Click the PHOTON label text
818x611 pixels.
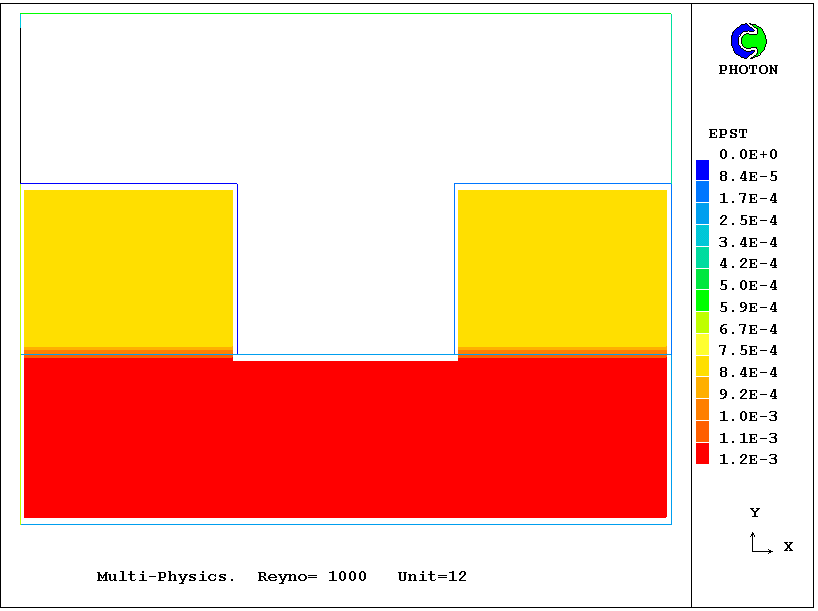[x=748, y=69]
